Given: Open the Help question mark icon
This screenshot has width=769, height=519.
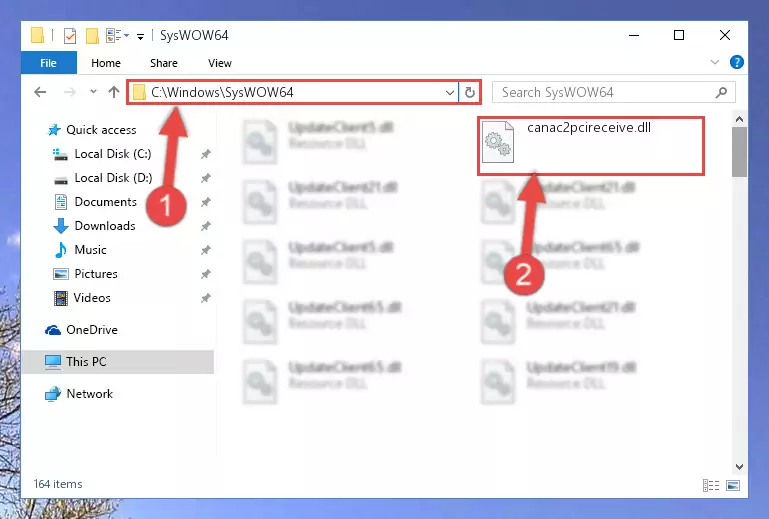Looking at the screenshot, I should [737, 62].
